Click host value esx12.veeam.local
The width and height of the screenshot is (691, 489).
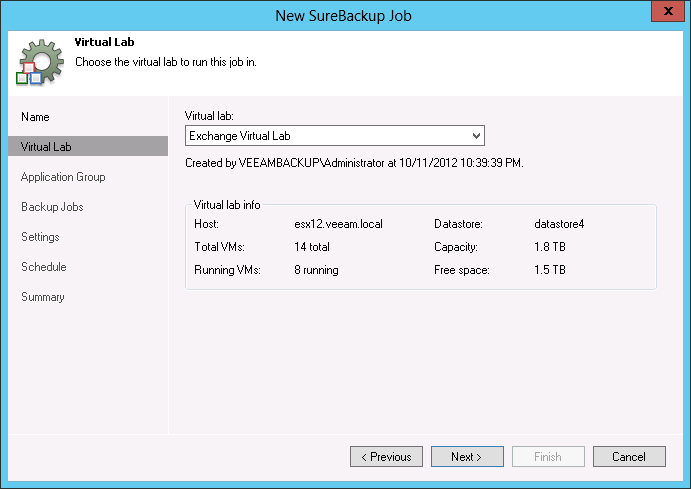338,224
